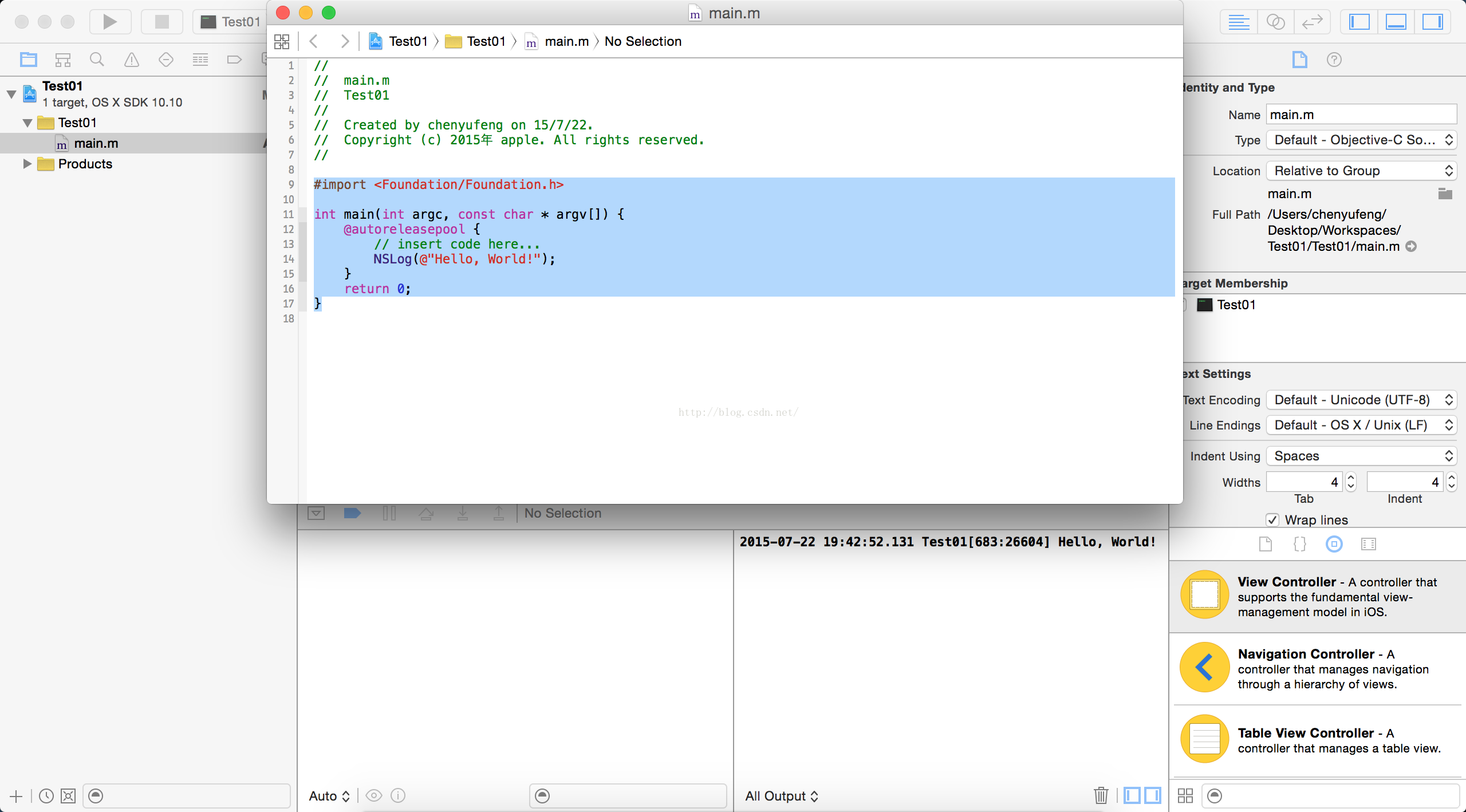Toggle object library grid view icon

[1185, 796]
